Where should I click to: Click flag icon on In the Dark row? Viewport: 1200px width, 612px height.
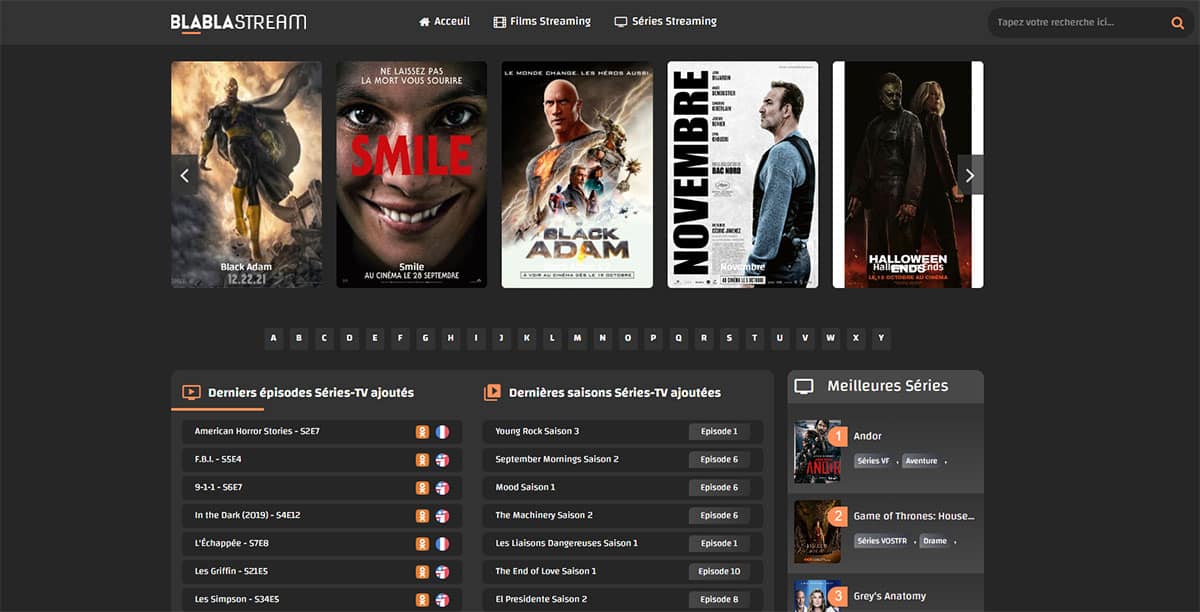pyautogui.click(x=442, y=516)
